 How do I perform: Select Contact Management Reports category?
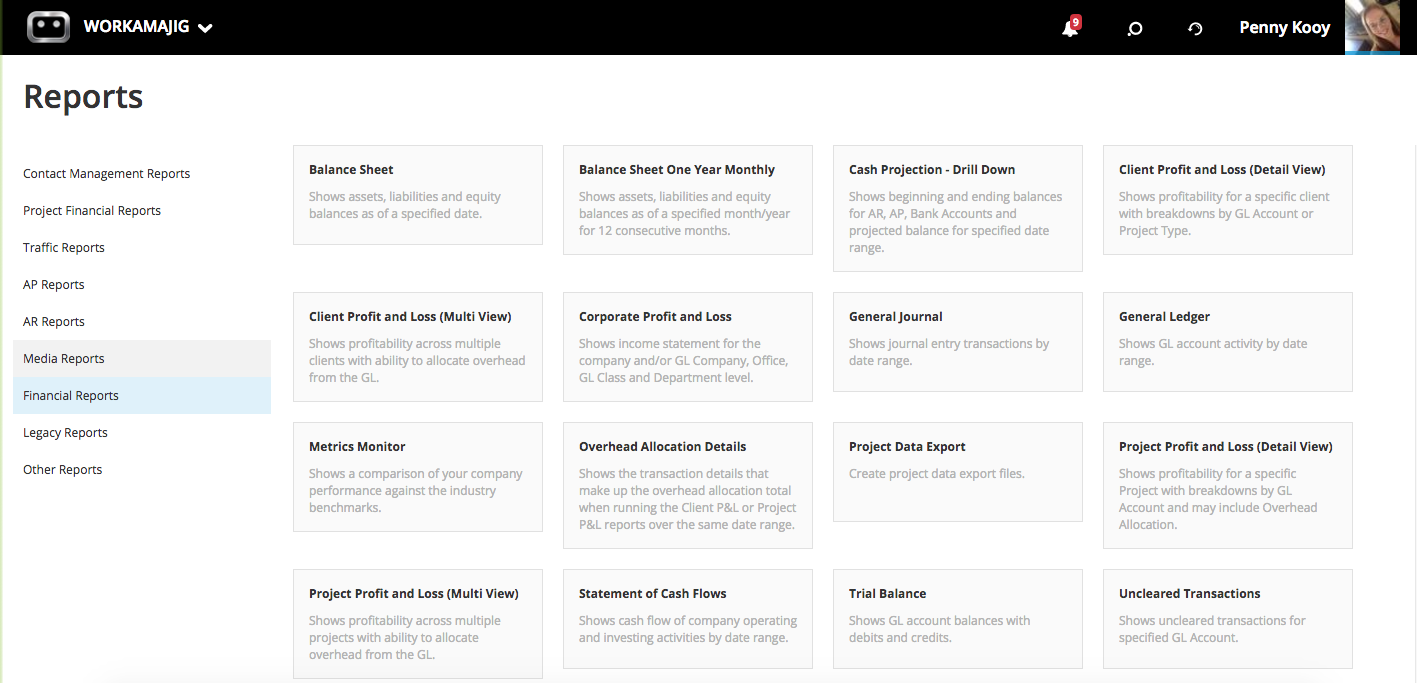106,174
